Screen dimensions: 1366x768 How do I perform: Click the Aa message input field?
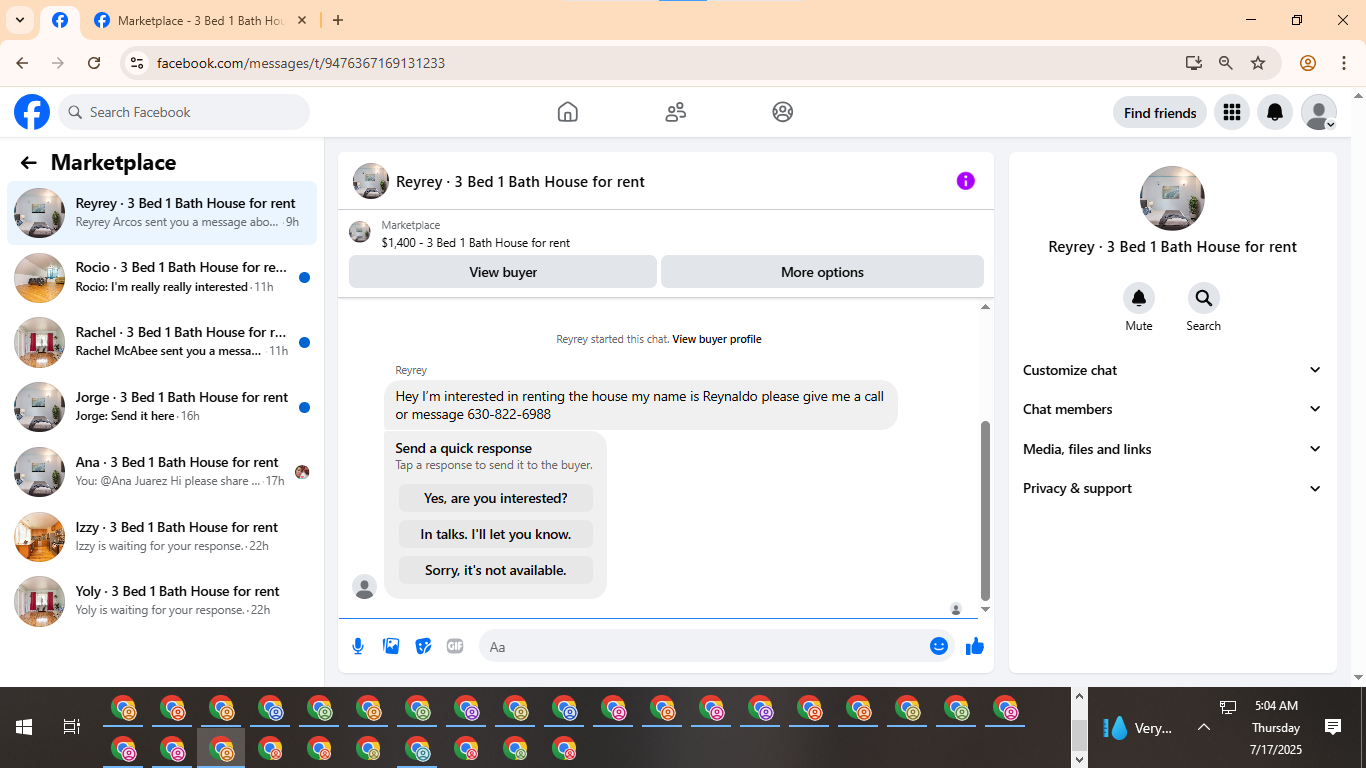tap(702, 647)
